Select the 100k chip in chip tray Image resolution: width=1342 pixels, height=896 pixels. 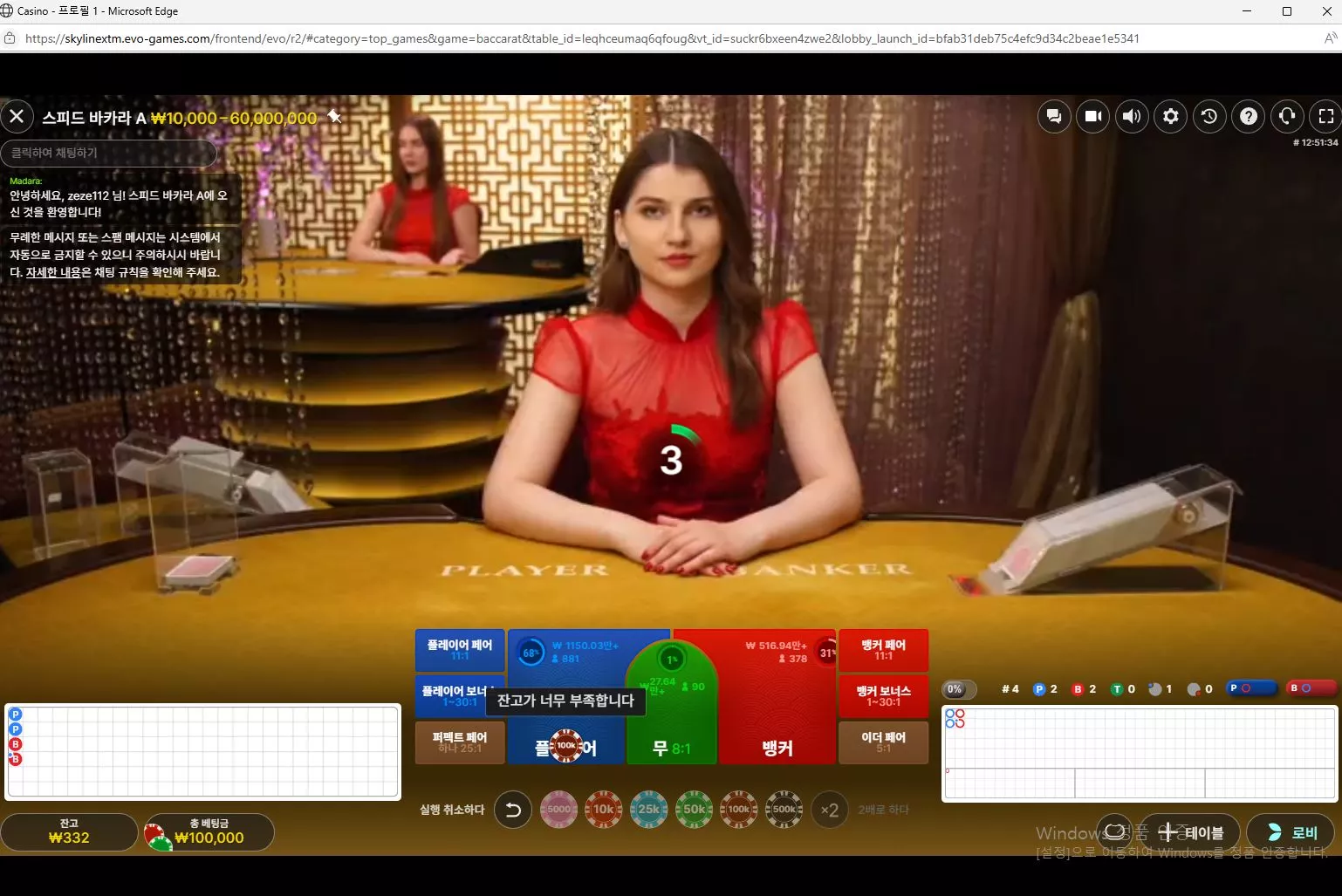(x=739, y=810)
